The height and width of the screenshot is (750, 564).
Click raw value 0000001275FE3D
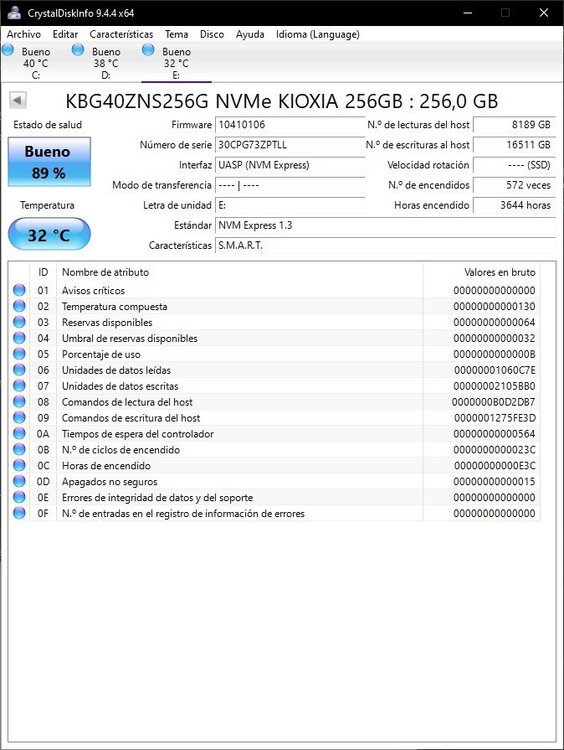495,418
